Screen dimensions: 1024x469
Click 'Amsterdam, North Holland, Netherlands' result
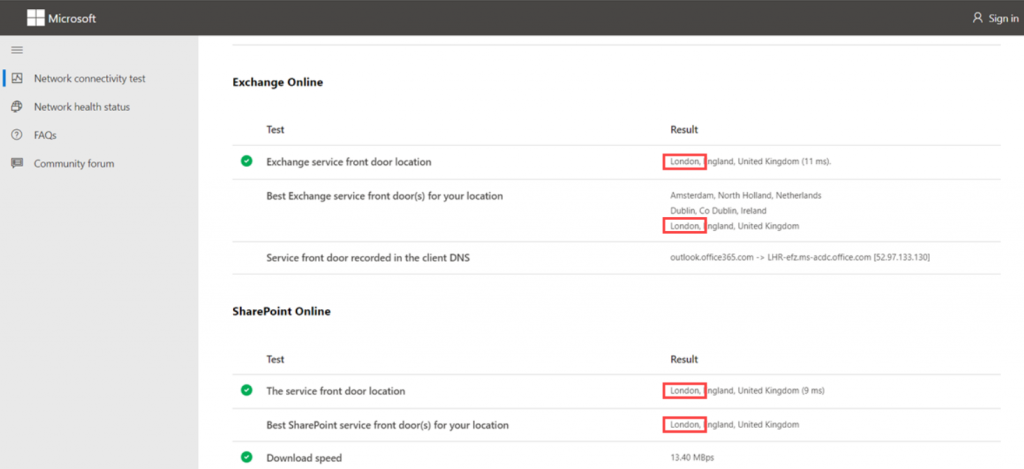[x=746, y=195]
